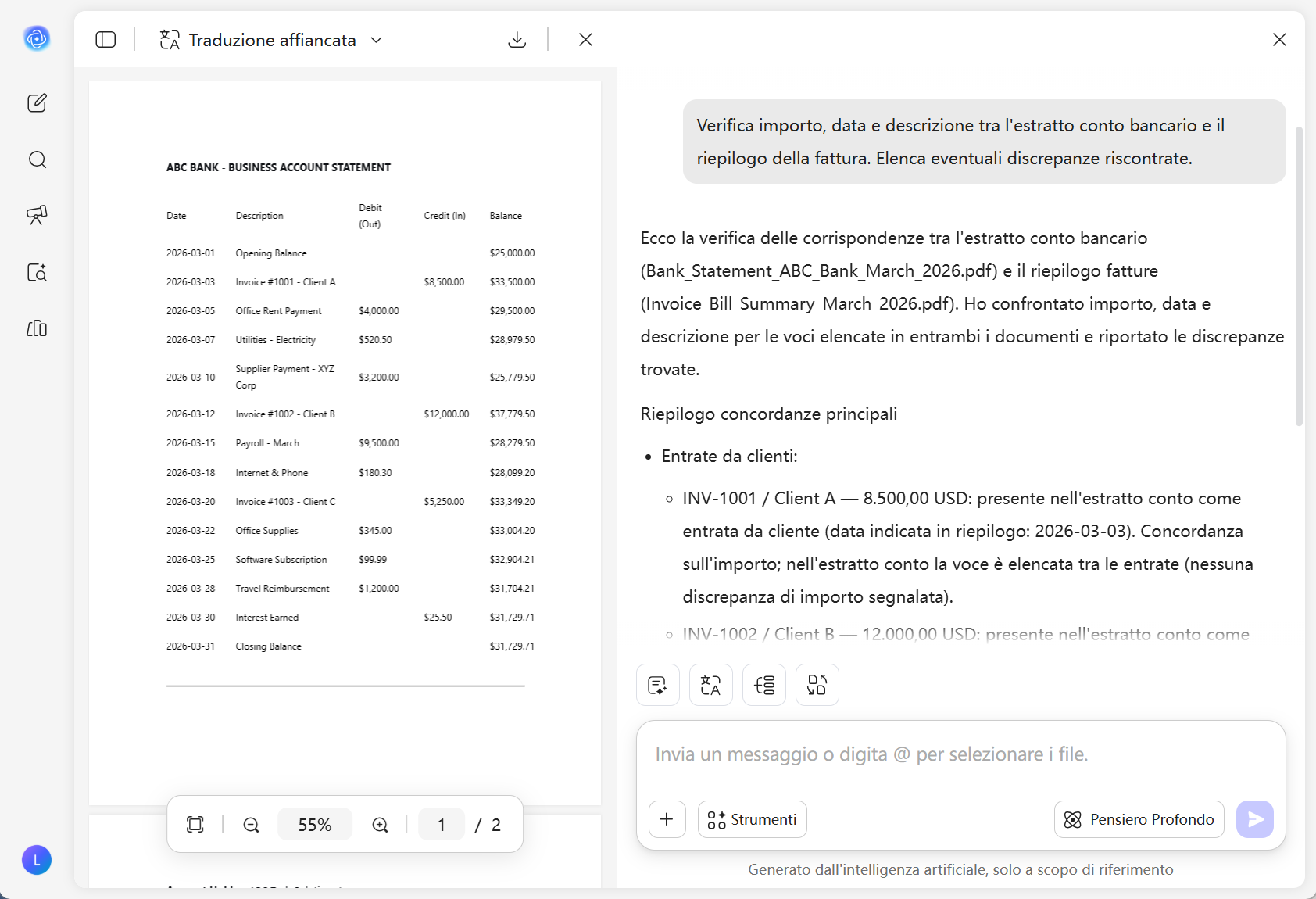This screenshot has width=1316, height=899.
Task: Click the translate icon below the chat response
Action: [x=711, y=685]
